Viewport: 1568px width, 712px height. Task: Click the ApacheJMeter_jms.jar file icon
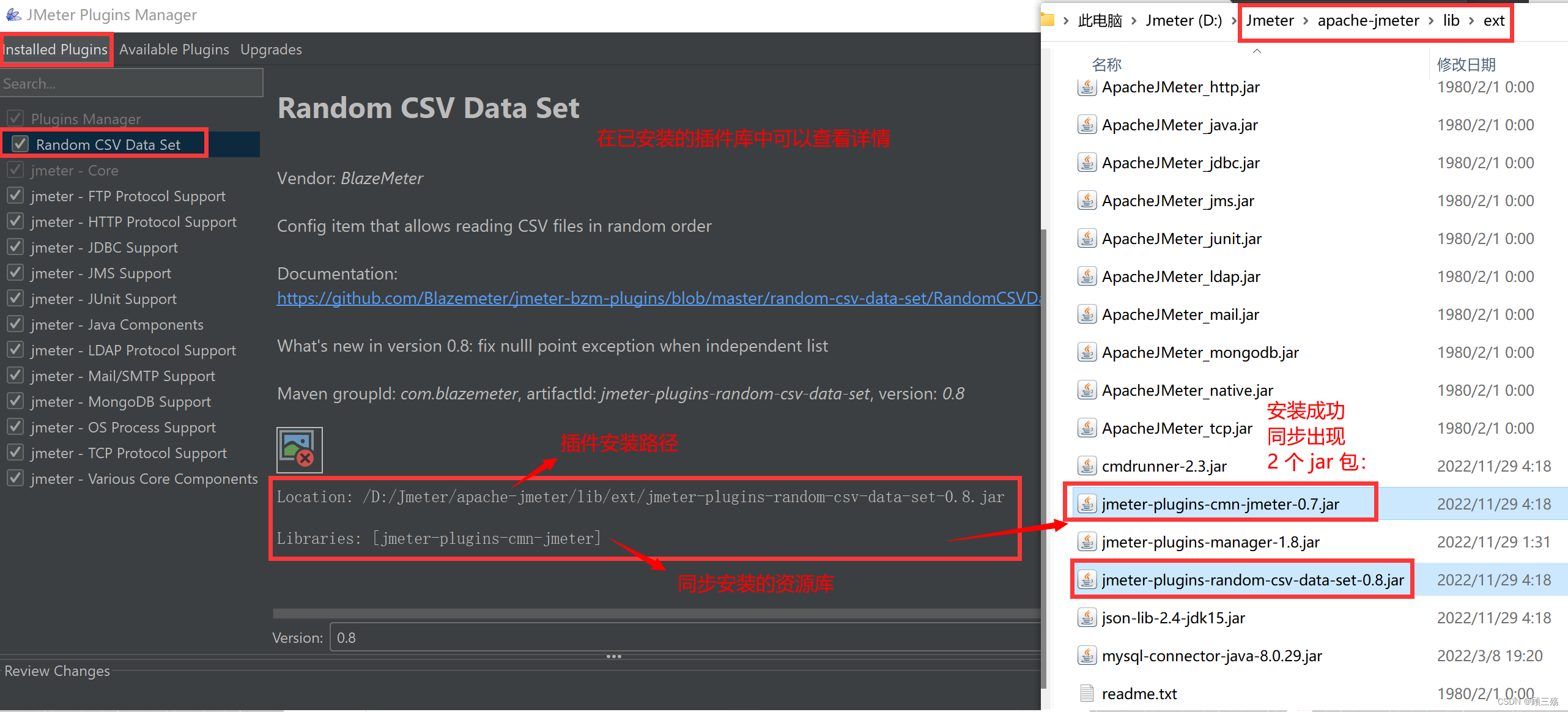[x=1087, y=201]
